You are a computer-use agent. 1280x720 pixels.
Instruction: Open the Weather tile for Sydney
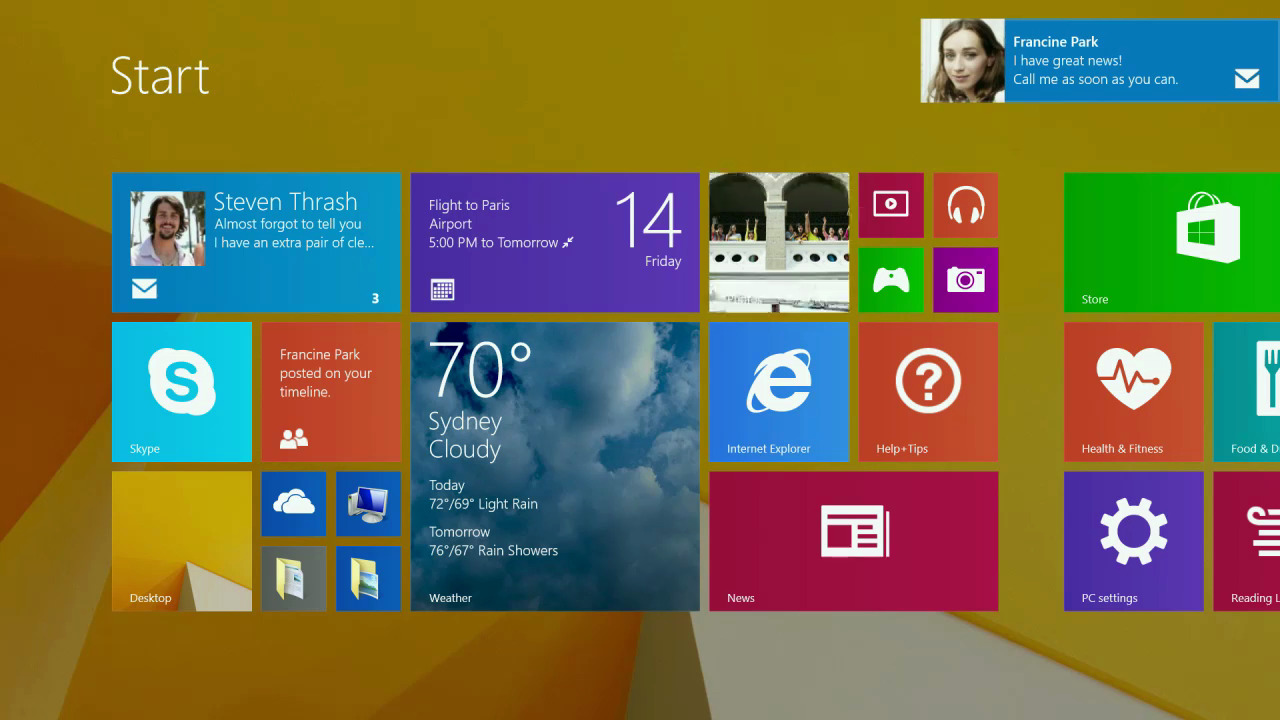[x=555, y=466]
